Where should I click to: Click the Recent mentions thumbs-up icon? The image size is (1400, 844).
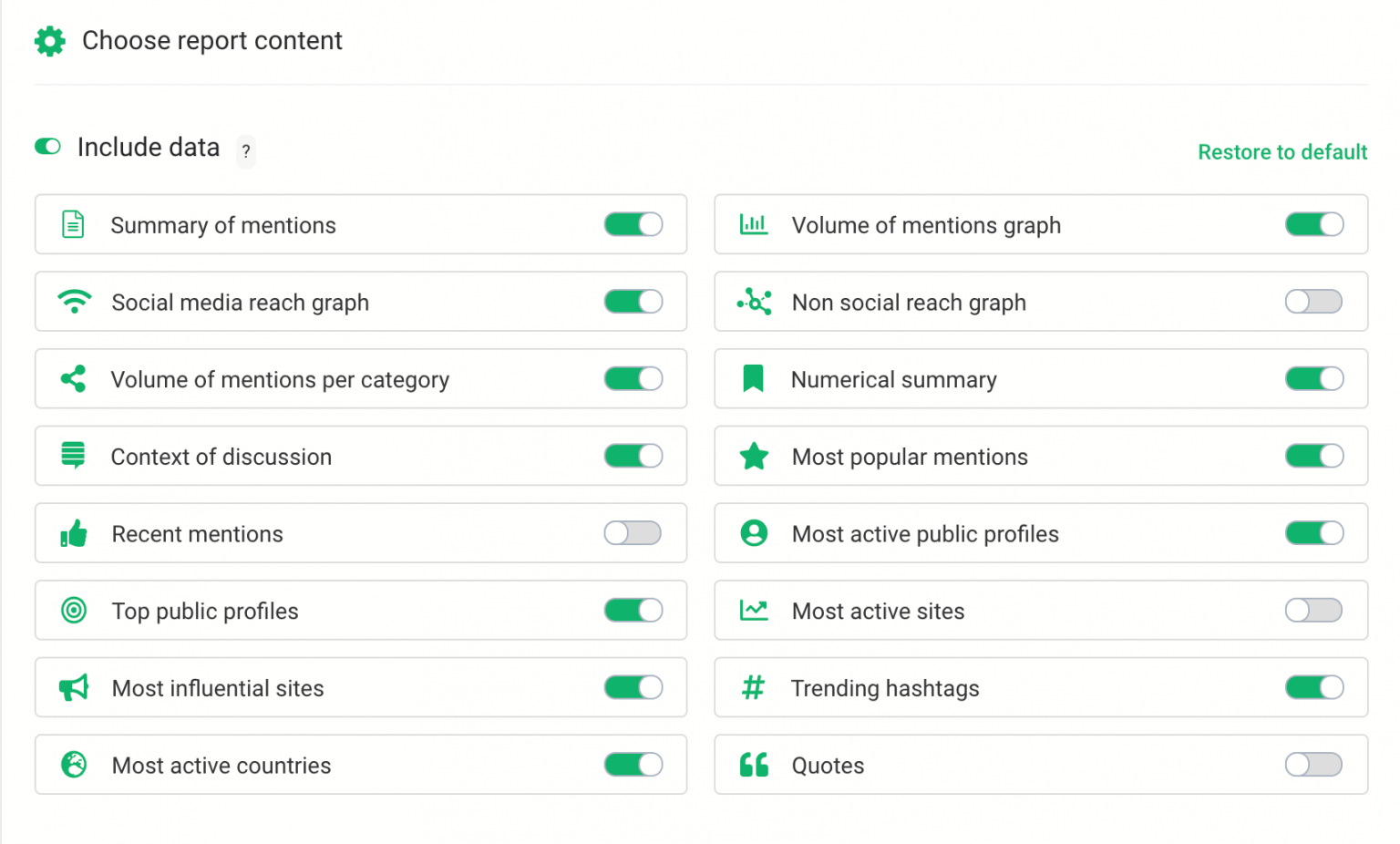(74, 533)
